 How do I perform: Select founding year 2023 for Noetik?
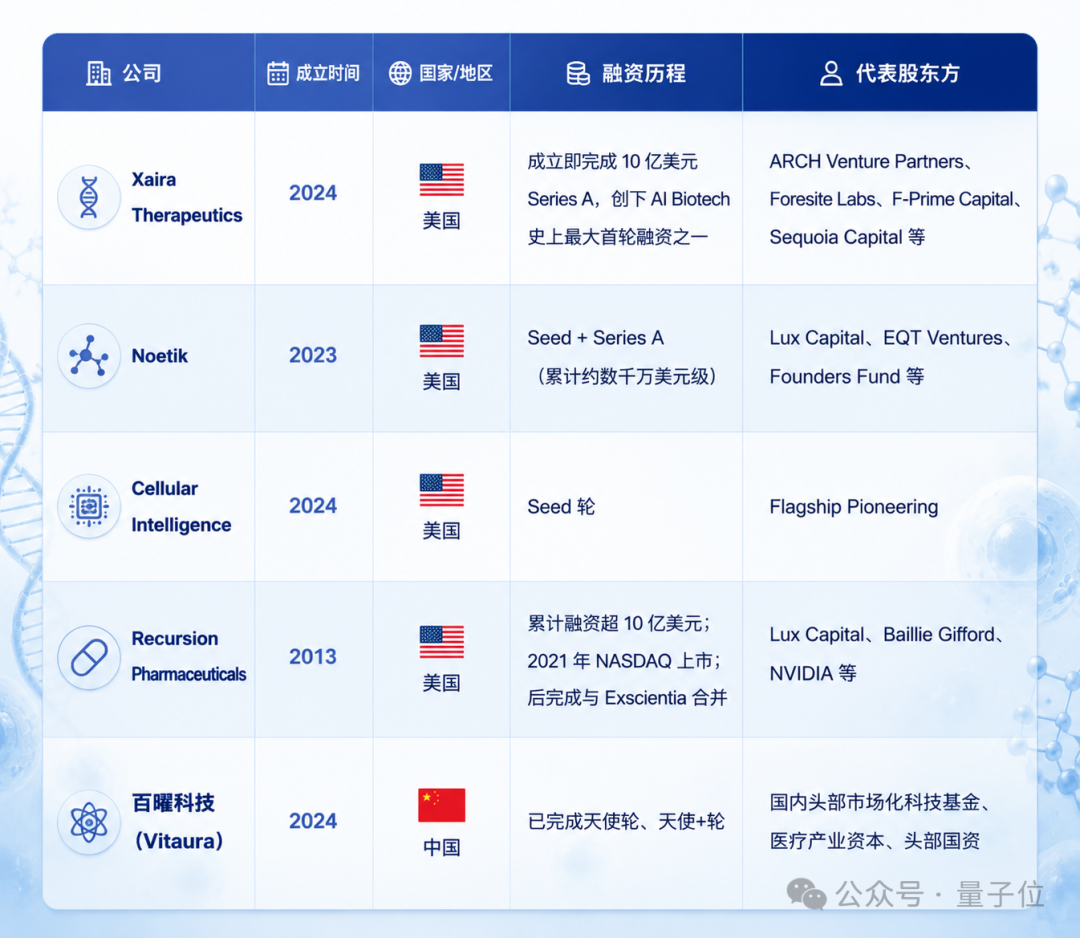tap(313, 355)
